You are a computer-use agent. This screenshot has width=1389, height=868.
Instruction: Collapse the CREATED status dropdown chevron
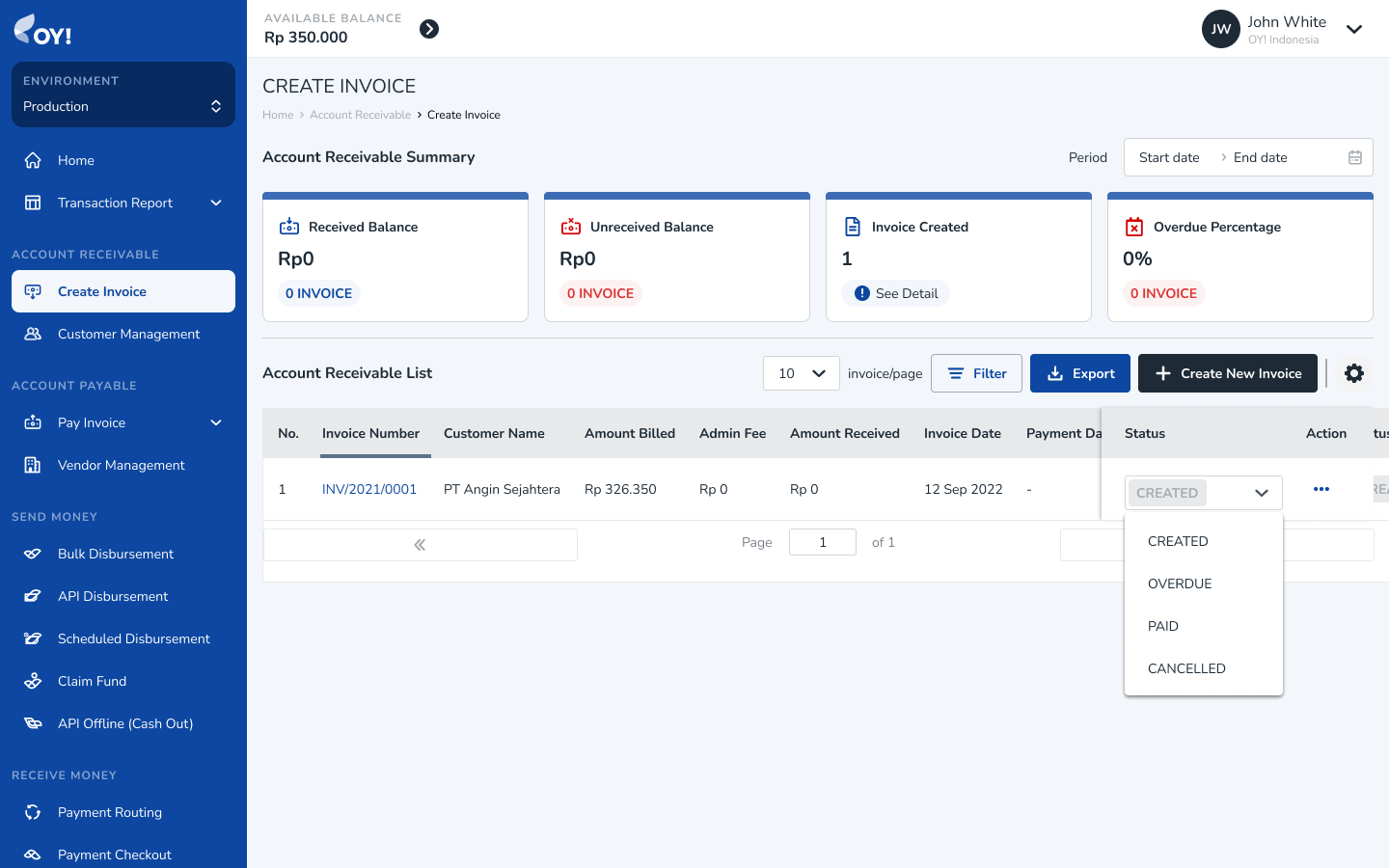click(x=1261, y=493)
